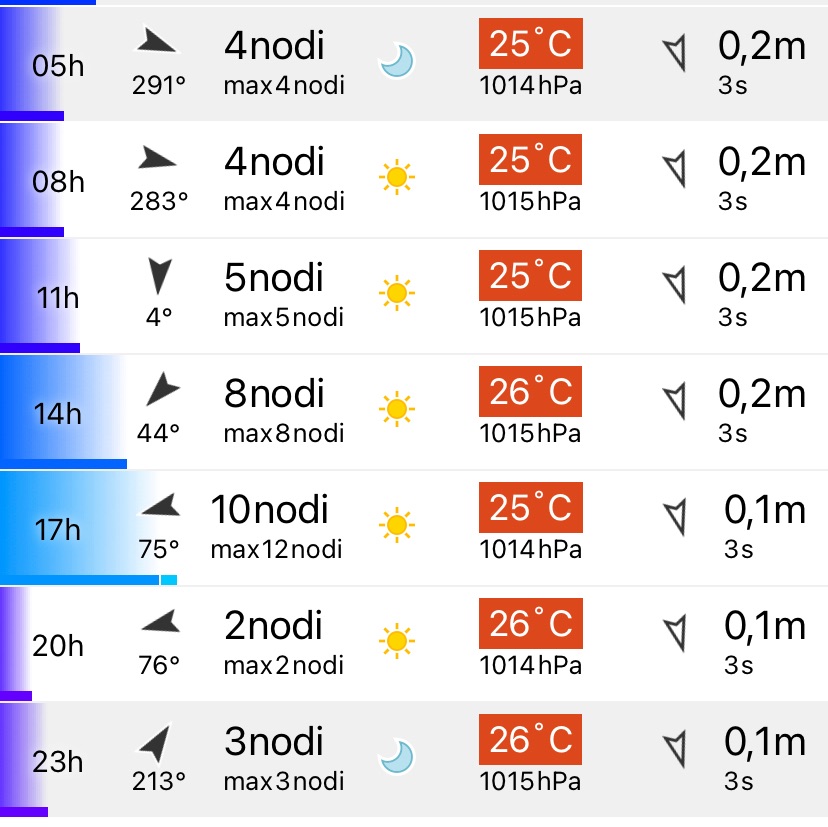Click the sun icon in the 14h row
The width and height of the screenshot is (828, 827).
pos(397,410)
